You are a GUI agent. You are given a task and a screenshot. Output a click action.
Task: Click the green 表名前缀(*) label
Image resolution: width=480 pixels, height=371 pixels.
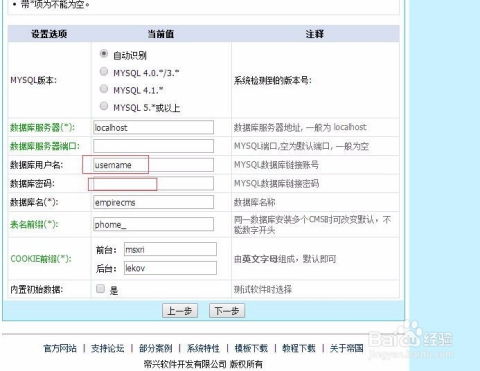(x=34, y=224)
